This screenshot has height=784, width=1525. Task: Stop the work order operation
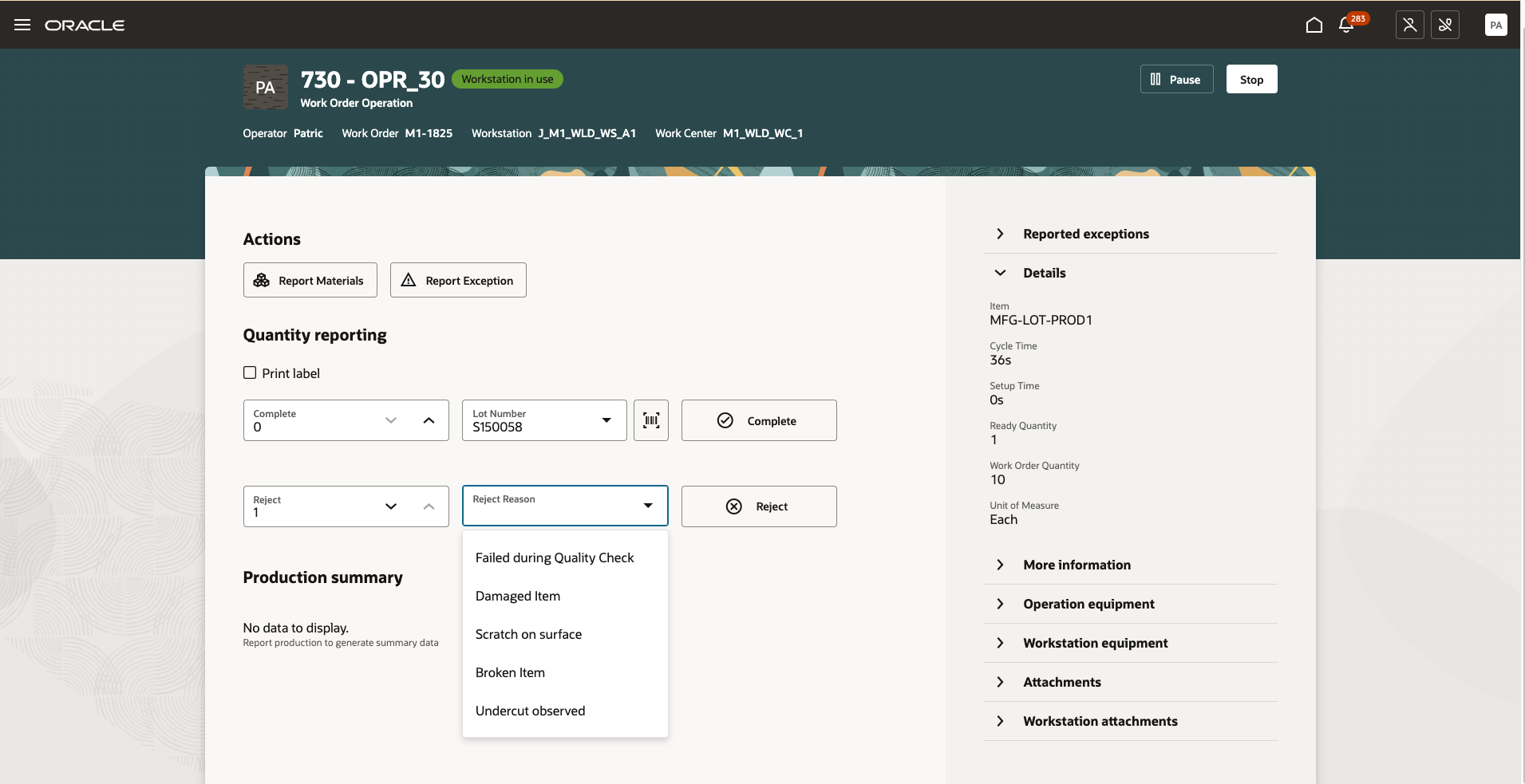click(1251, 79)
